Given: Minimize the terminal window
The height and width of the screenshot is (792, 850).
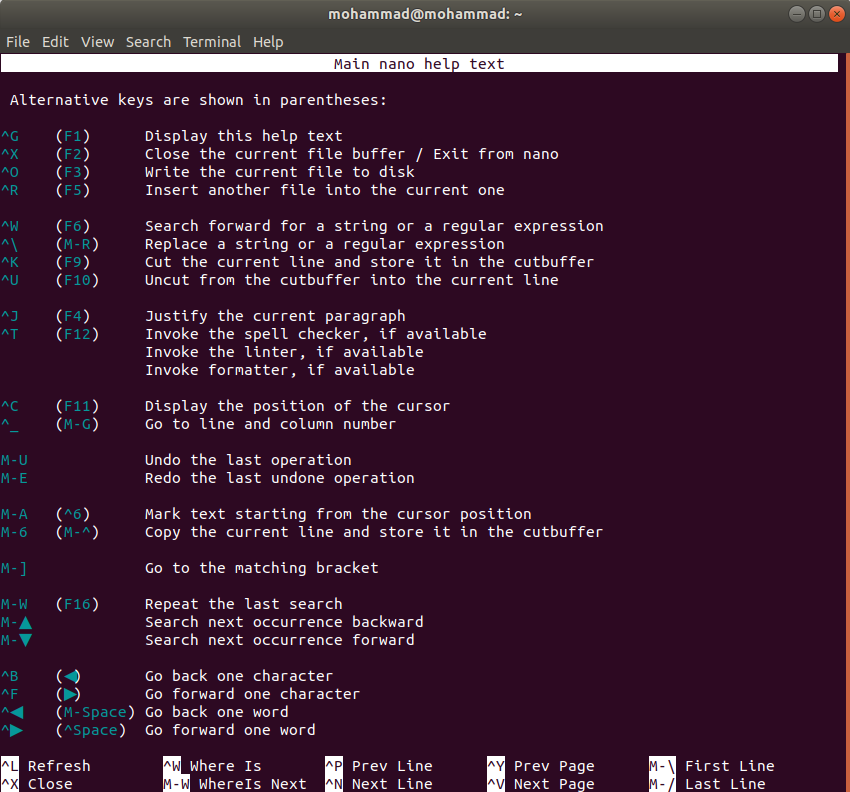Looking at the screenshot, I should click(797, 14).
